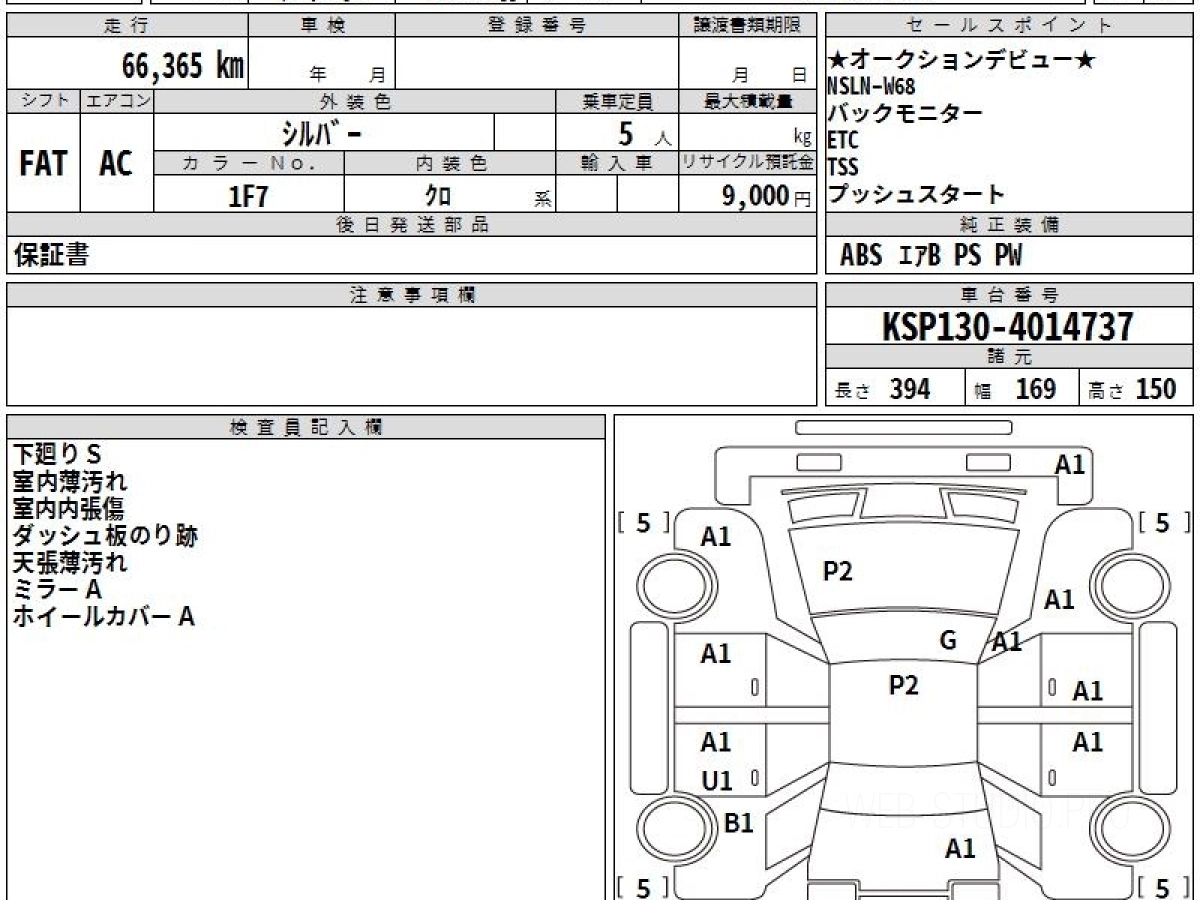This screenshot has width=1200, height=900.
Task: Click the 最大積載量 header
Action: pos(747,101)
